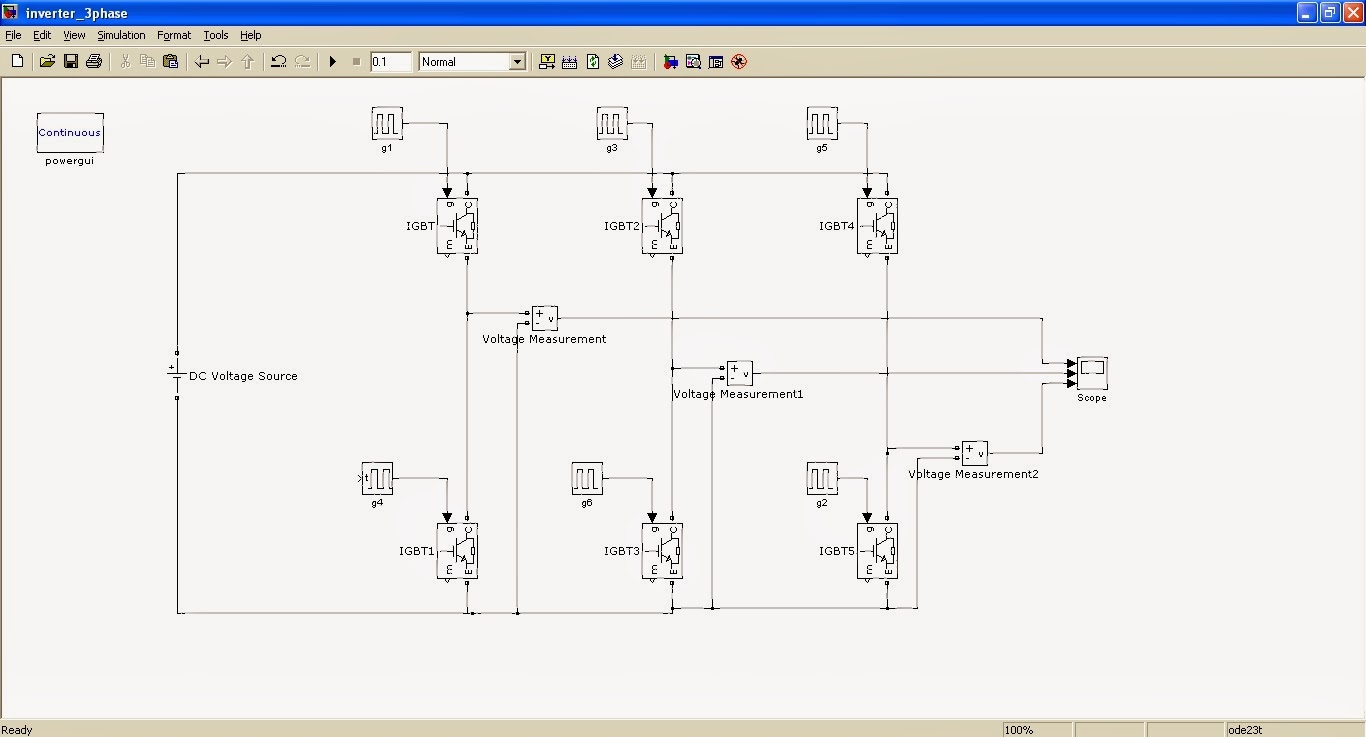Image resolution: width=1366 pixels, height=737 pixels.
Task: Open the Tools menu
Action: (216, 35)
